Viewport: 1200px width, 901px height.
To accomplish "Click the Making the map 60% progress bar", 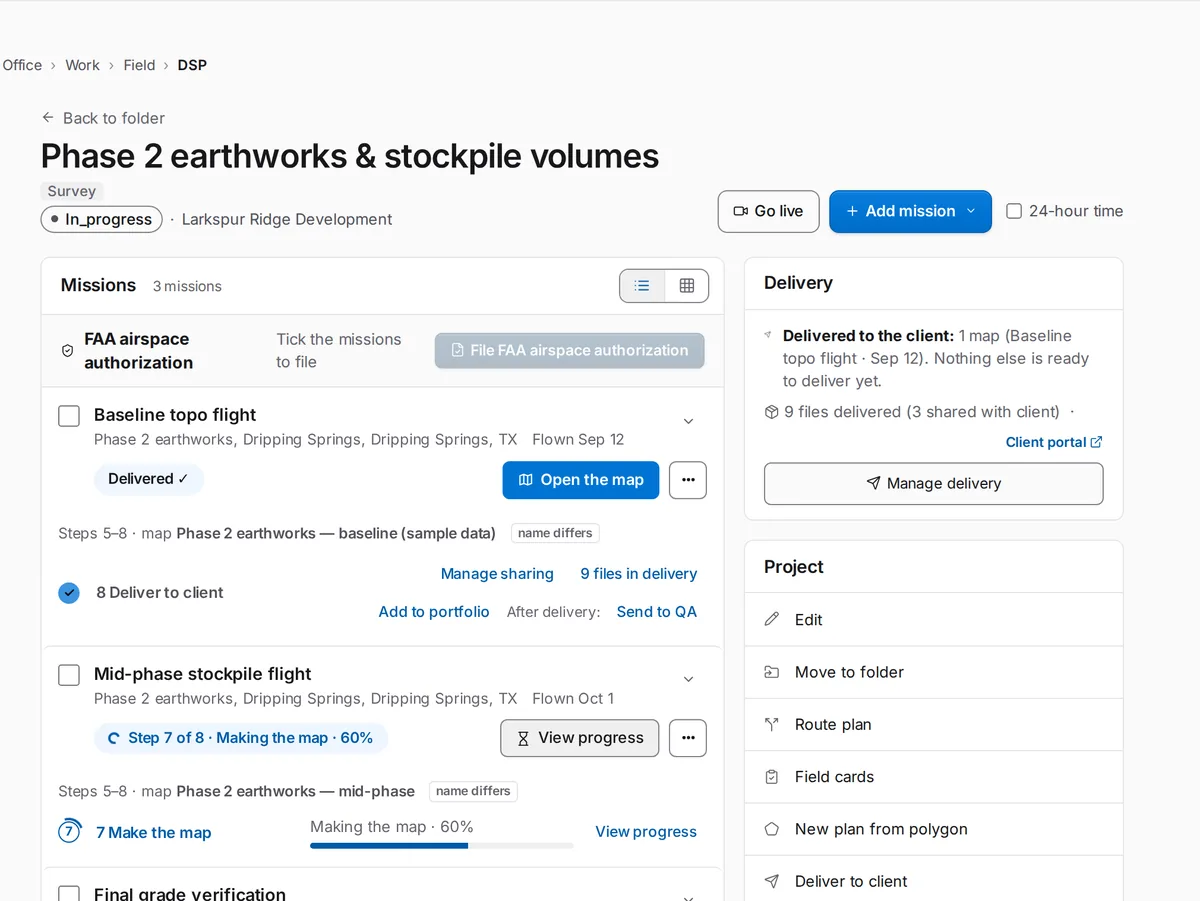I will coord(441,846).
